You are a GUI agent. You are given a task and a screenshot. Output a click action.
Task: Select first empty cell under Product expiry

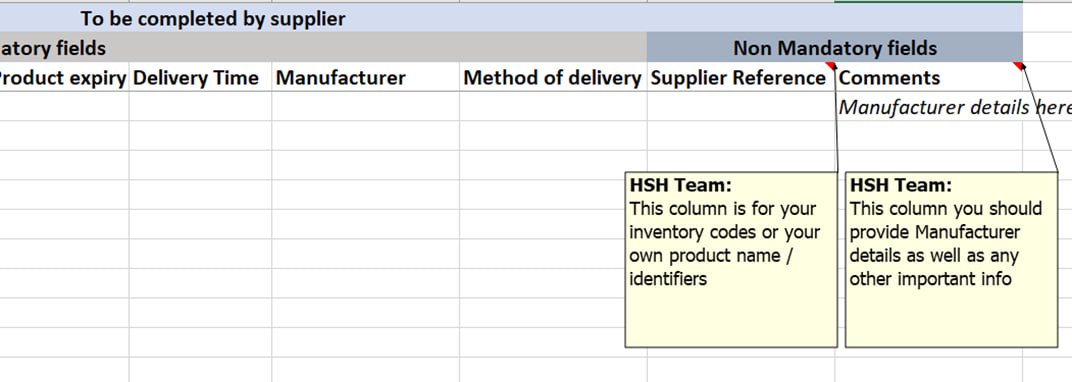pyautogui.click(x=64, y=107)
